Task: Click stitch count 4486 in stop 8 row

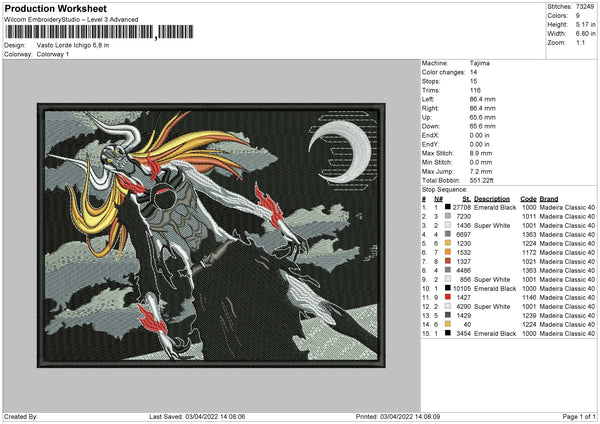Action: 463,270
